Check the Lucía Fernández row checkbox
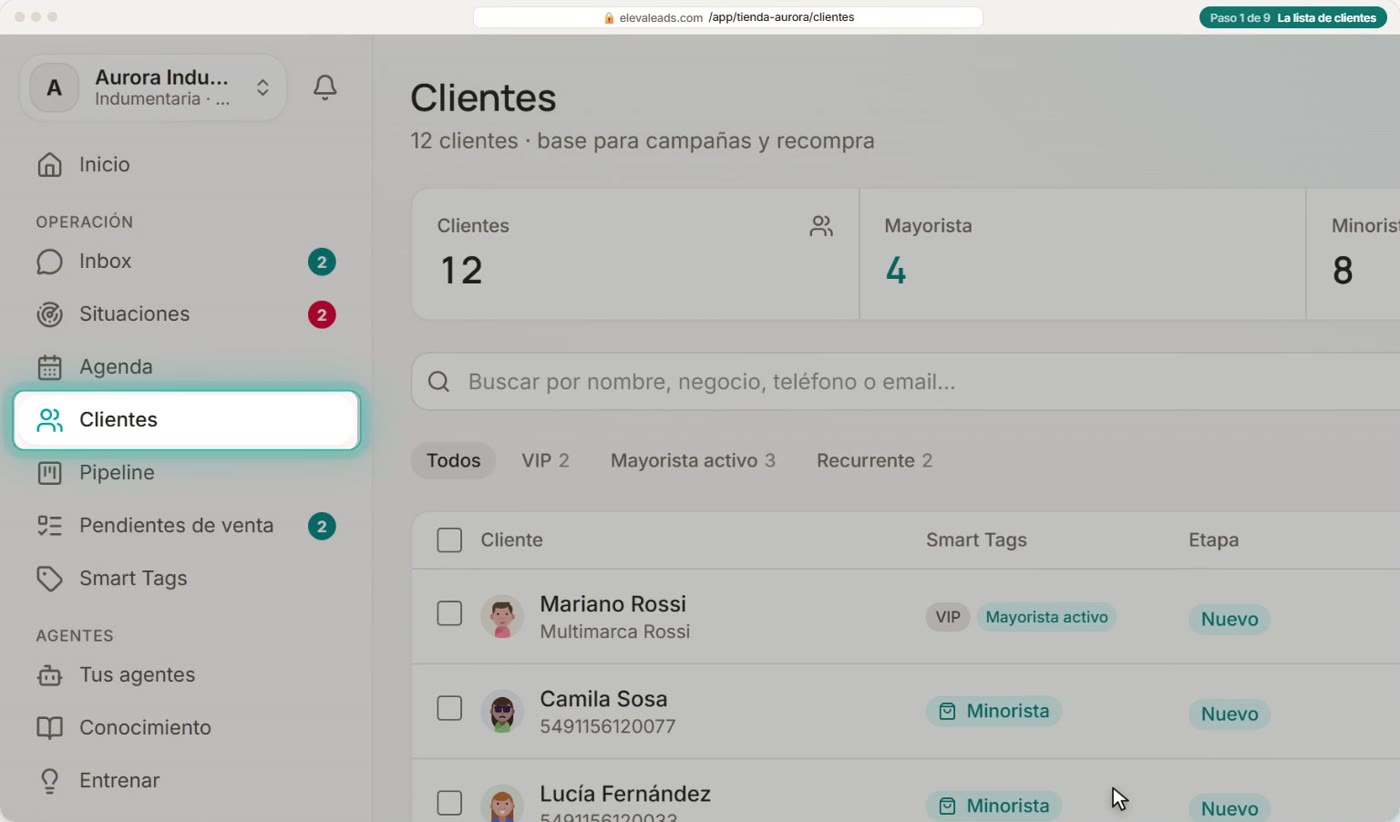The height and width of the screenshot is (822, 1400). pyautogui.click(x=449, y=803)
